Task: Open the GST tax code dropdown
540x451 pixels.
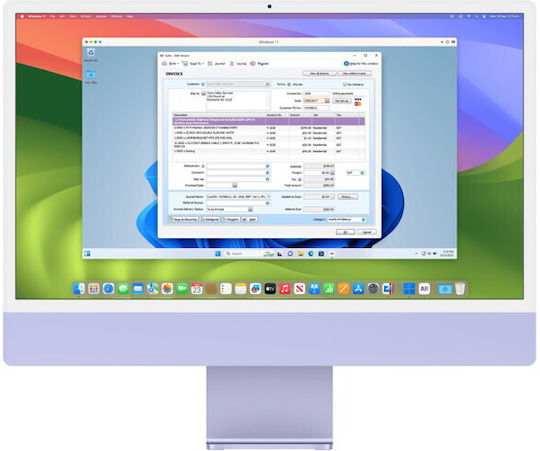Action: 362,173
